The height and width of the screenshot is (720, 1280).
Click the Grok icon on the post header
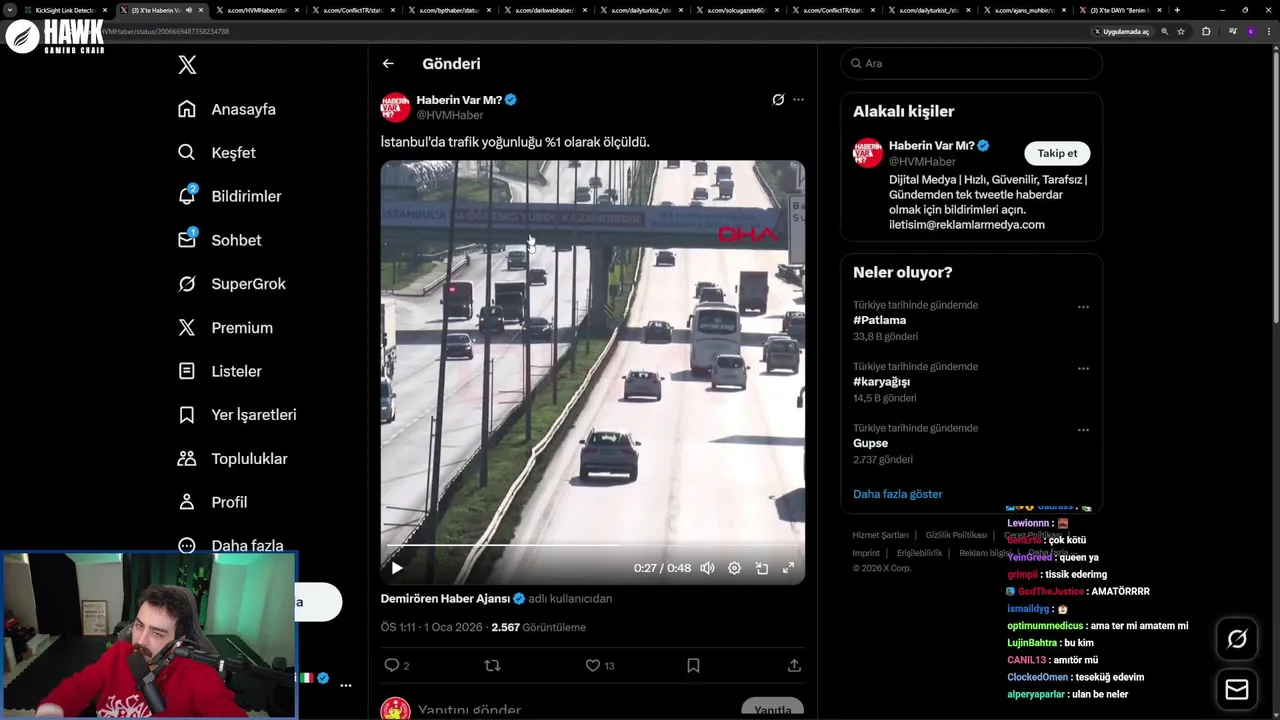point(778,100)
